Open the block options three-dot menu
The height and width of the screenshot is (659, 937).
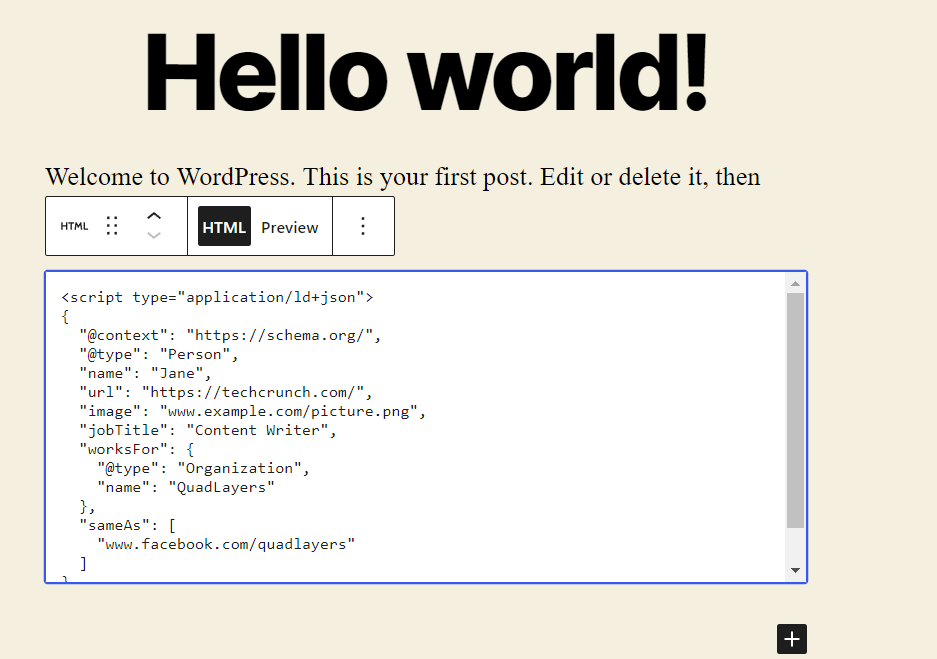coord(363,226)
